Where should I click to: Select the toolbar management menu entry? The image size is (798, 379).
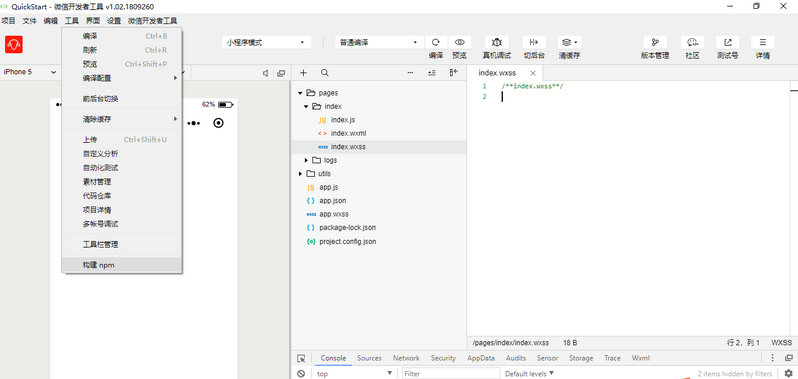click(x=122, y=244)
